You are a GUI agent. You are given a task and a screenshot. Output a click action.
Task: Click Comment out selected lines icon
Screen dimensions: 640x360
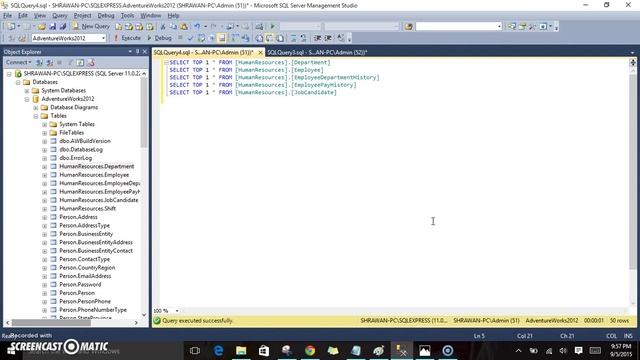click(293, 38)
